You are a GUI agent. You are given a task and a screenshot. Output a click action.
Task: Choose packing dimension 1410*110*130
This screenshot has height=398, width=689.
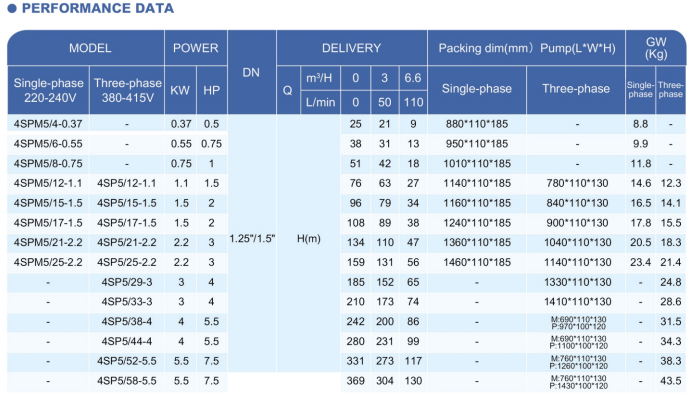(577, 302)
